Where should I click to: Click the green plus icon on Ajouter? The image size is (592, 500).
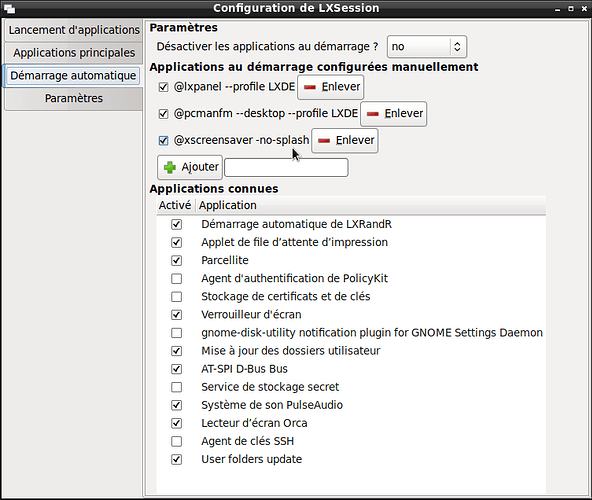(170, 167)
